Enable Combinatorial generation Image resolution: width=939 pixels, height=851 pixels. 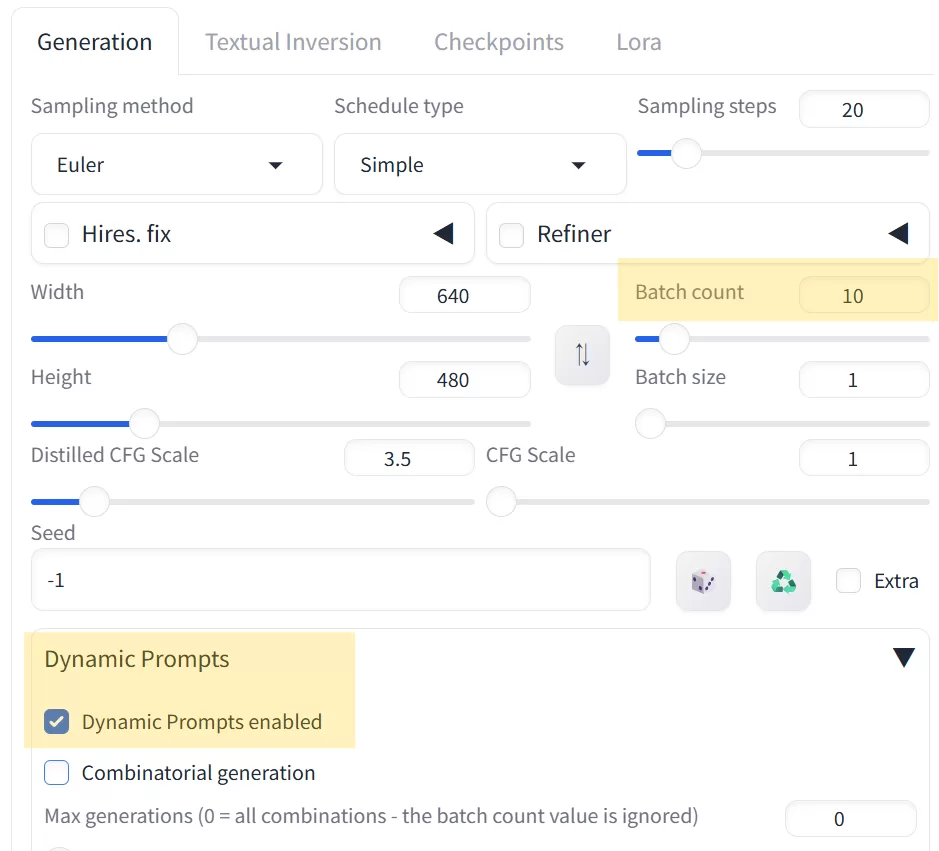pyautogui.click(x=57, y=772)
